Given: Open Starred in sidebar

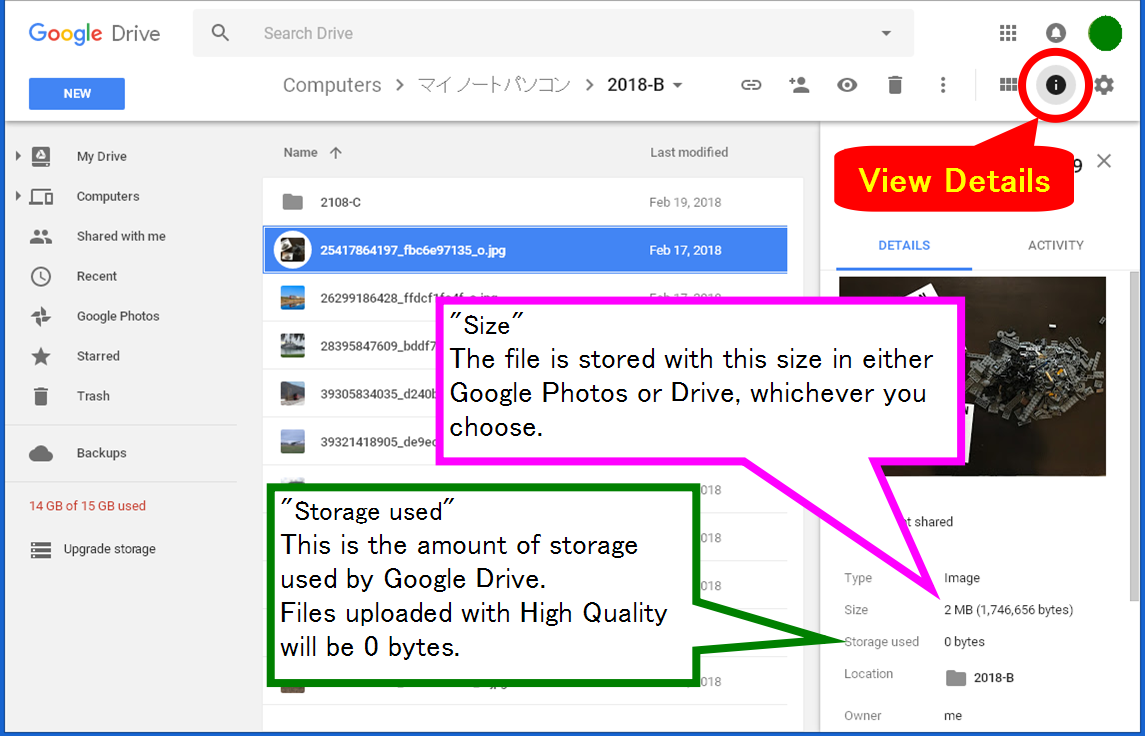Looking at the screenshot, I should tap(98, 356).
